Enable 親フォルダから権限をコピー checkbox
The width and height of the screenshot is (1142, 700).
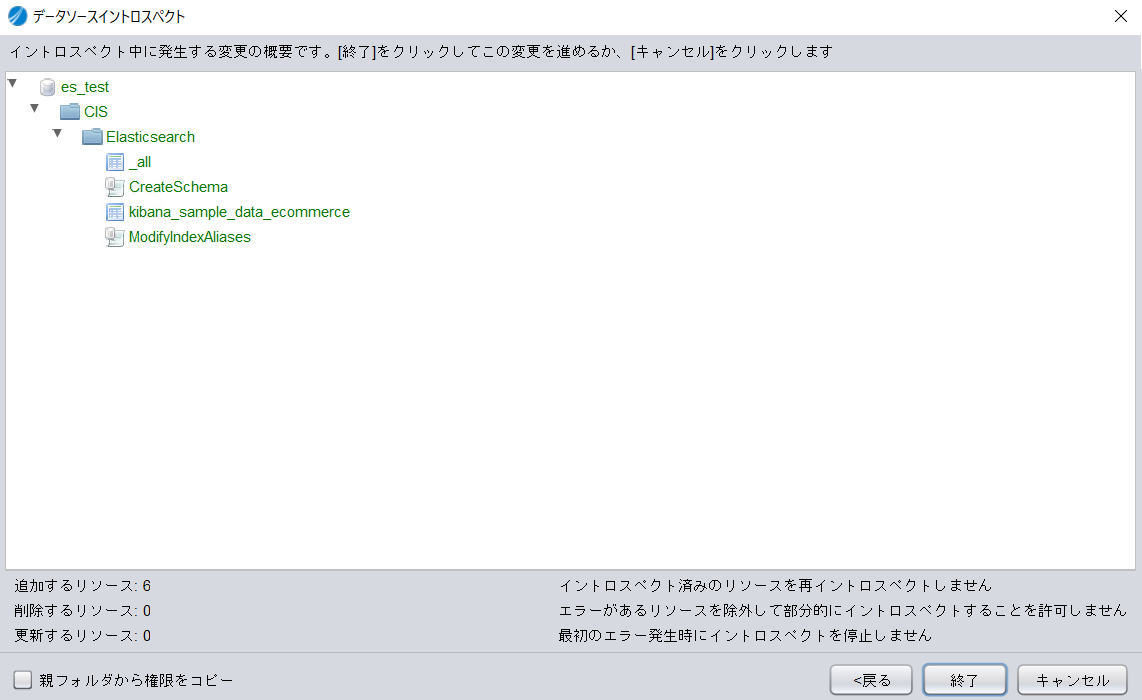point(23,680)
